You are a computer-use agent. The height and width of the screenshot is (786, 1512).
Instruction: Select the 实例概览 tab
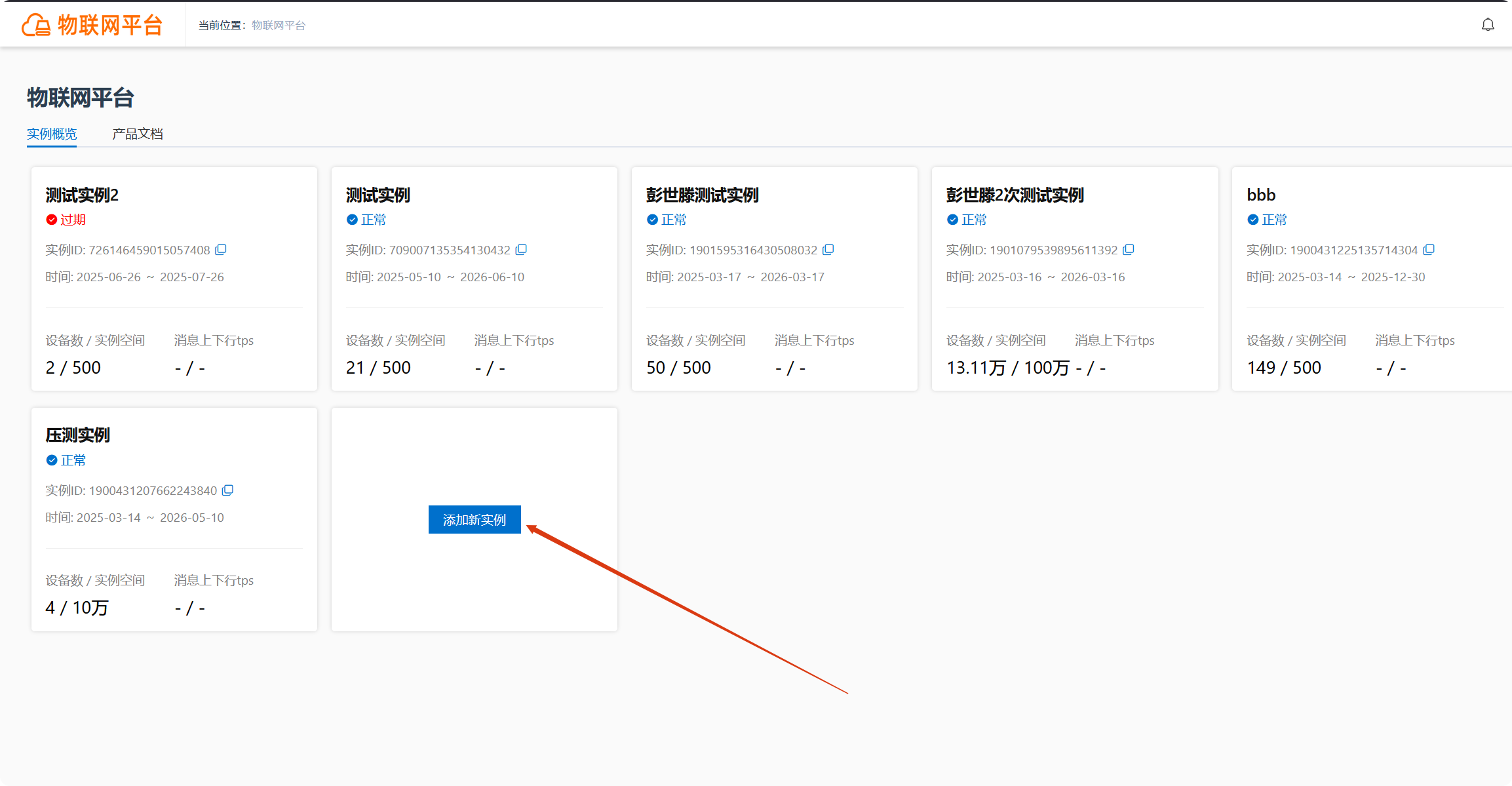pyautogui.click(x=52, y=134)
